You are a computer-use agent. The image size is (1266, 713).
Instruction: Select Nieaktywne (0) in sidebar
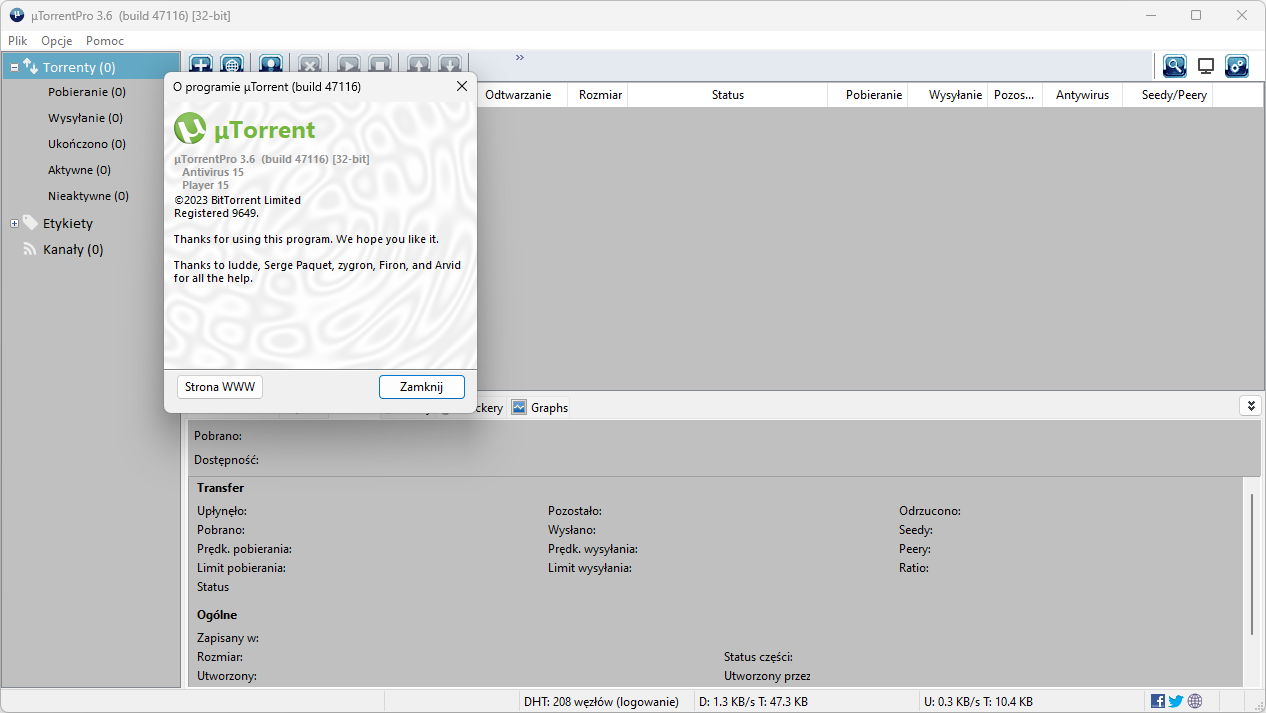click(88, 196)
